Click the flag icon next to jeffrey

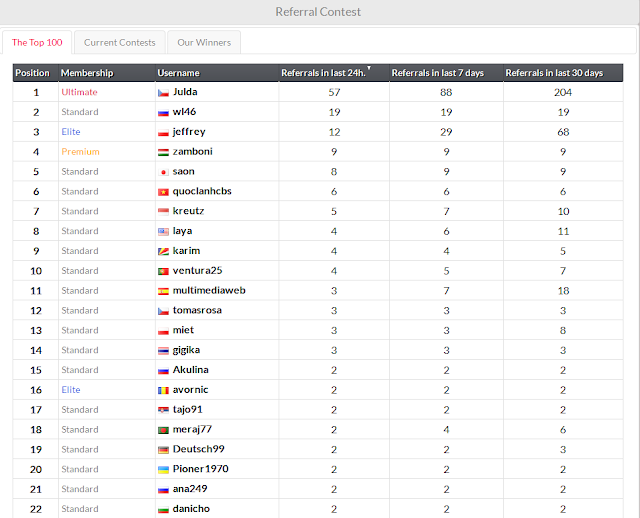point(163,132)
